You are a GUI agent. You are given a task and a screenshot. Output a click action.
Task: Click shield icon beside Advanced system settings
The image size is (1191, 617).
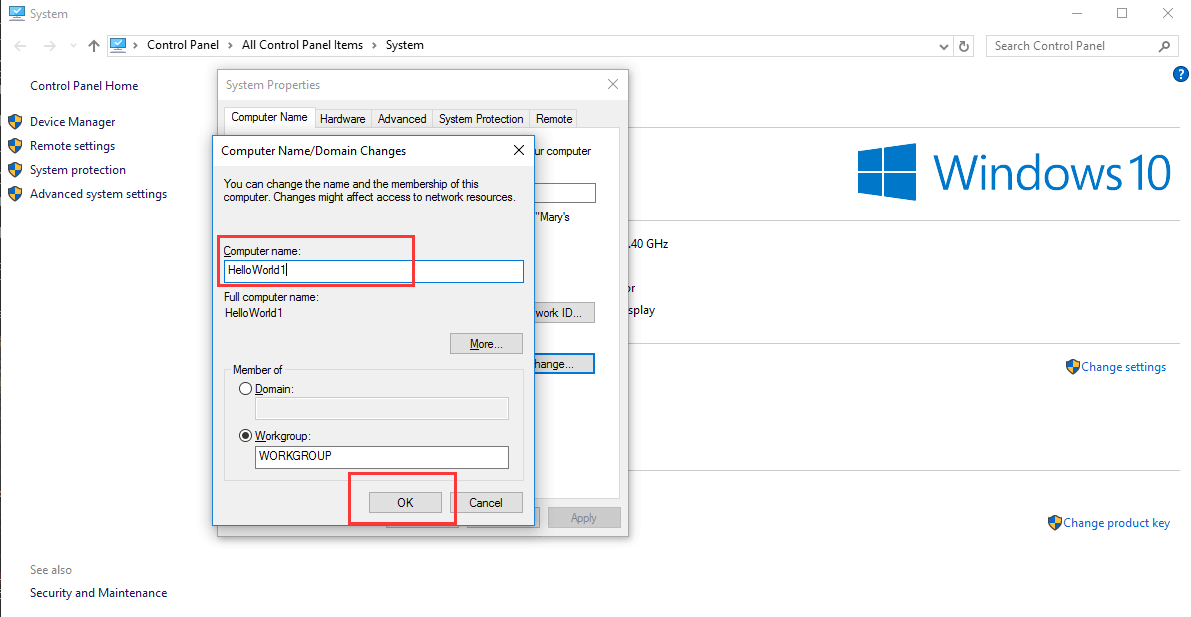[x=14, y=194]
